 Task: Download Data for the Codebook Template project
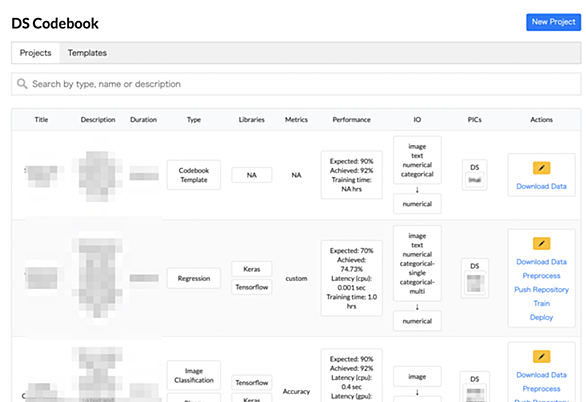point(541,186)
